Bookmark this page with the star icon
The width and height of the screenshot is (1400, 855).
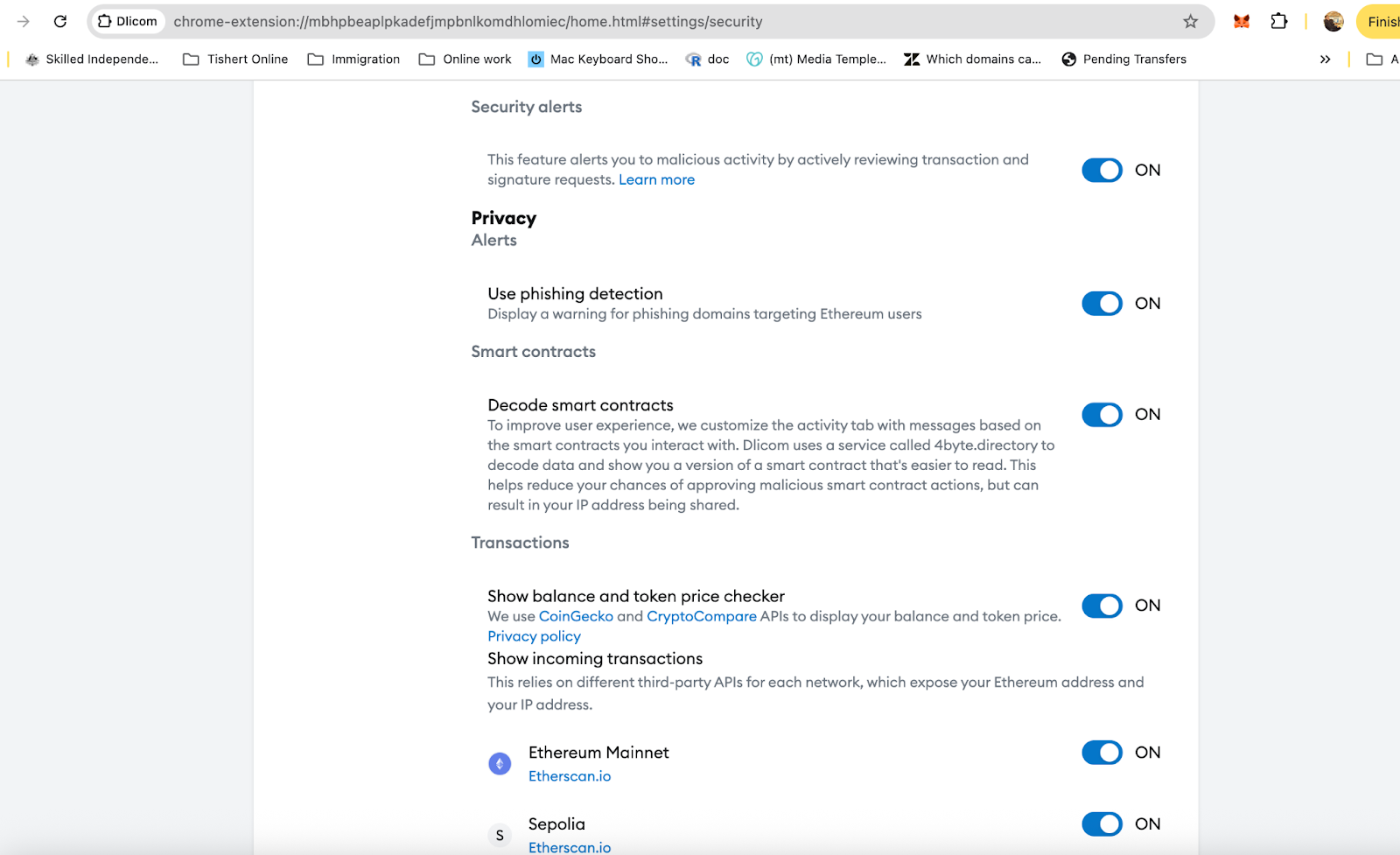(x=1190, y=22)
